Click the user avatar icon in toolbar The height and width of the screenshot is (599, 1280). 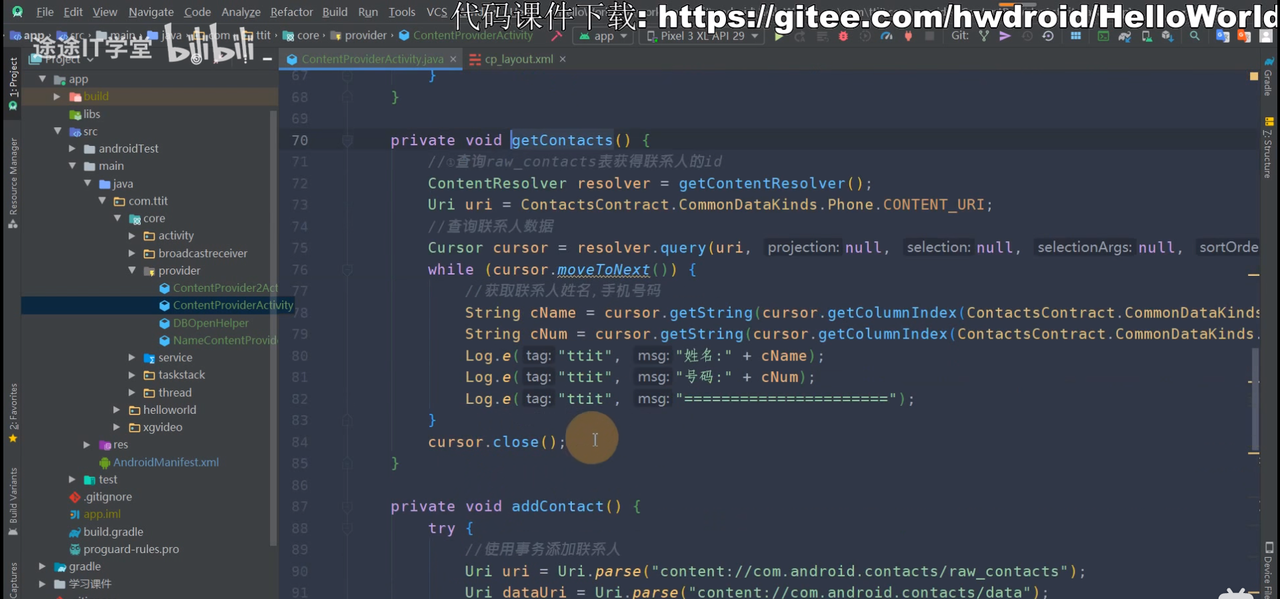[x=1266, y=36]
